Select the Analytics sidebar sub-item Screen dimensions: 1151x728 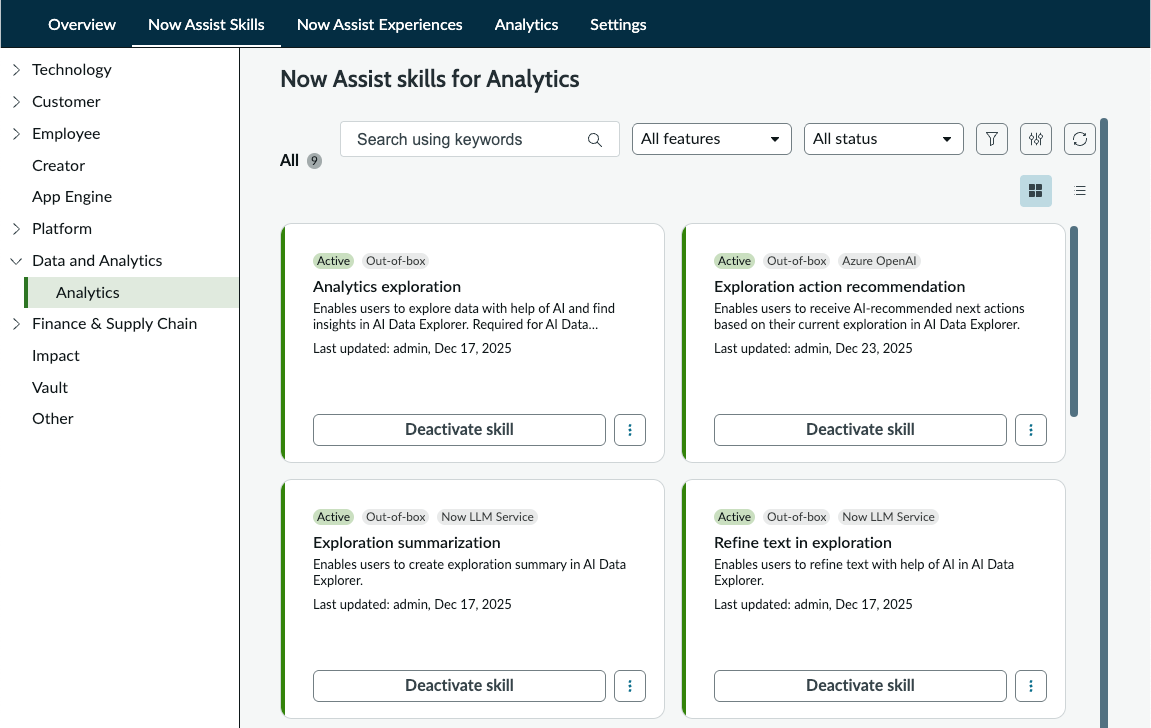click(x=131, y=292)
